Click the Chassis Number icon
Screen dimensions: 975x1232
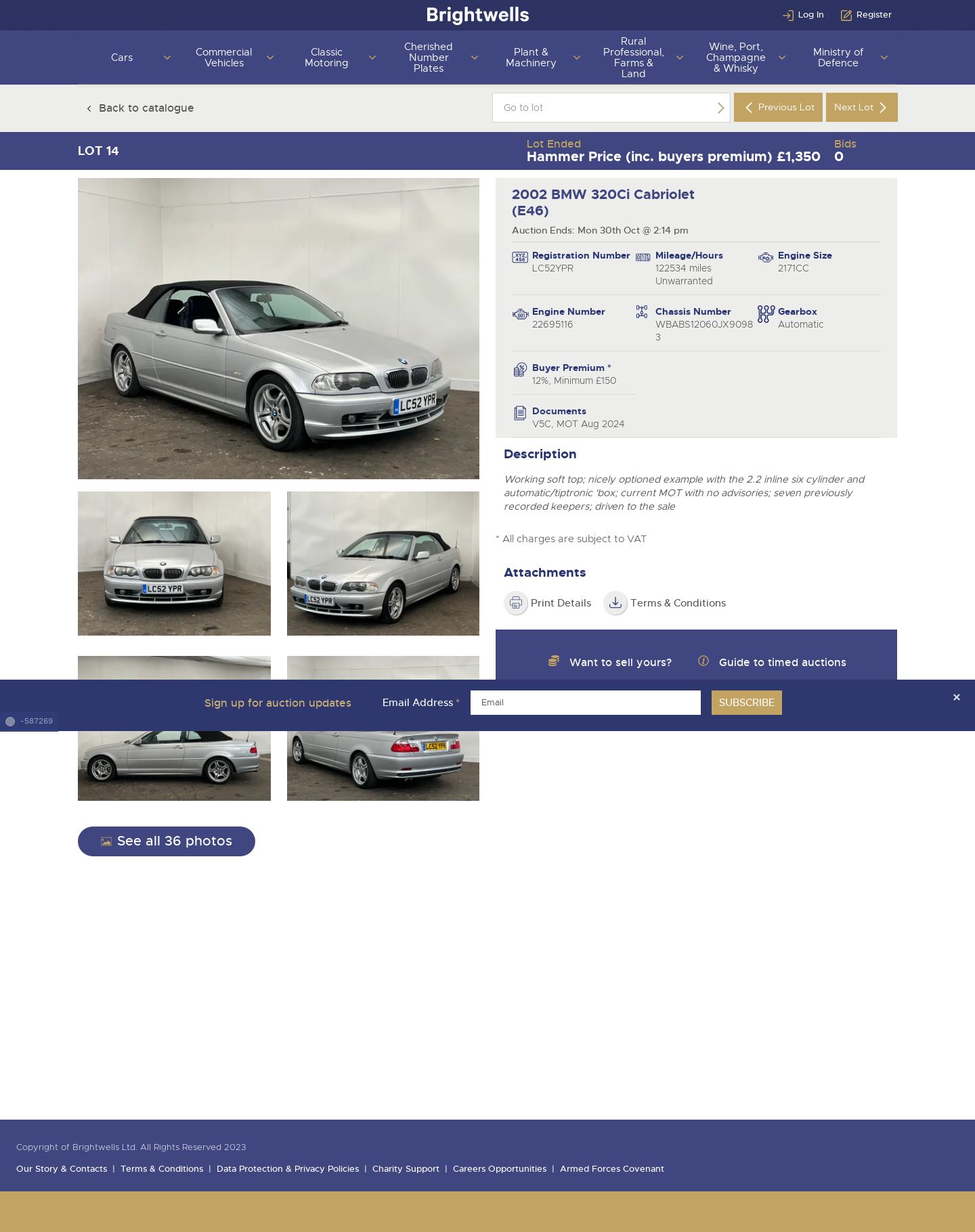[642, 311]
